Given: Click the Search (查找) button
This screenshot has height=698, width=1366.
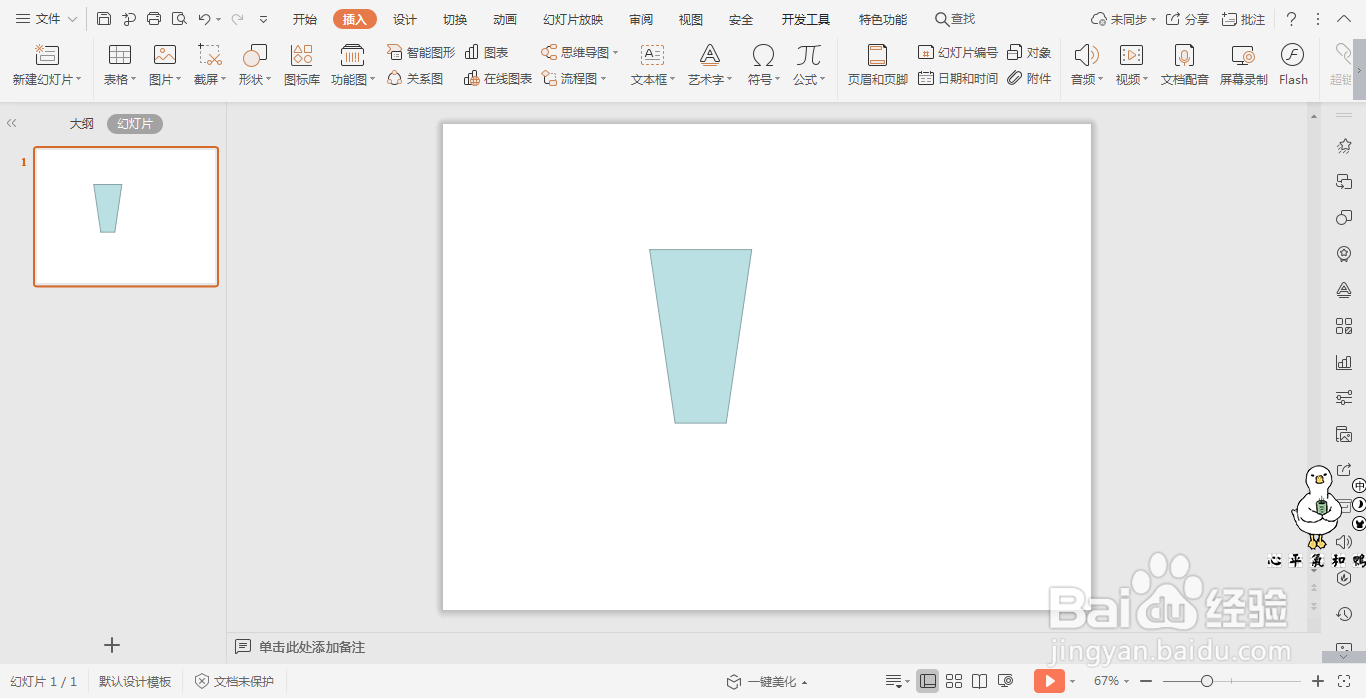Looking at the screenshot, I should point(955,19).
